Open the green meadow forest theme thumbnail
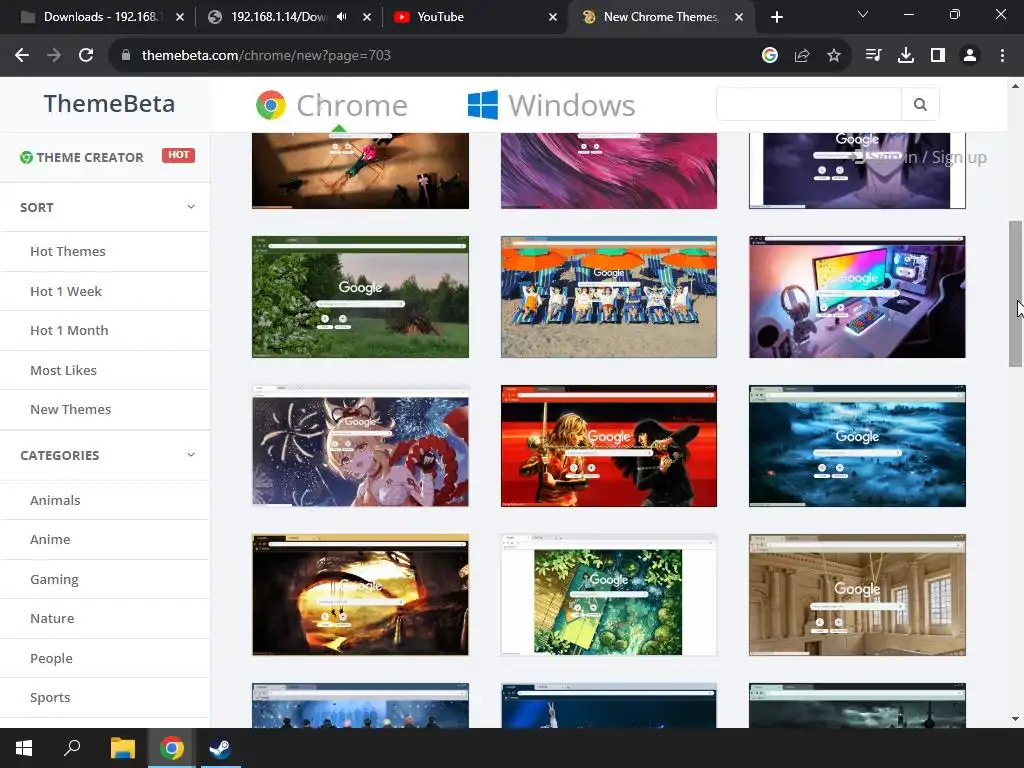1024x768 pixels. [360, 297]
